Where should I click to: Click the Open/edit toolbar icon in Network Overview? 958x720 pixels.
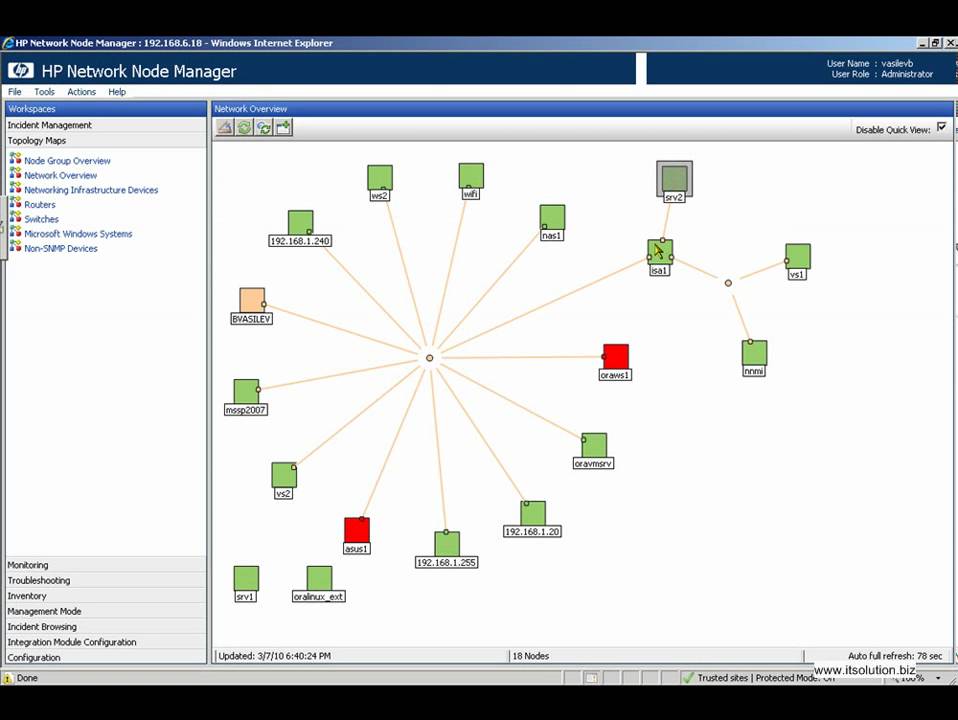point(225,127)
